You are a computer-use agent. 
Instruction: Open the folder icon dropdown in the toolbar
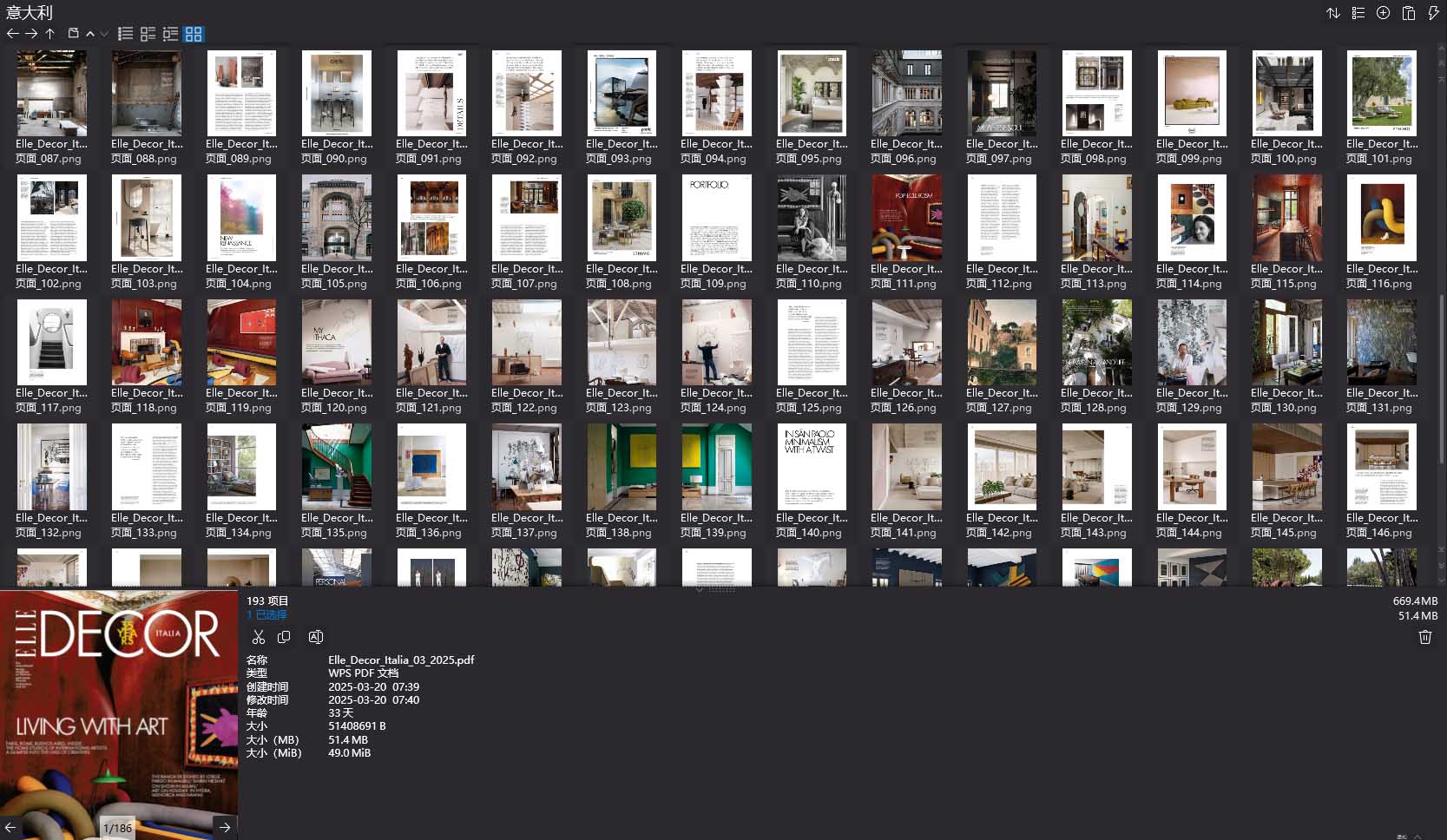(74, 34)
